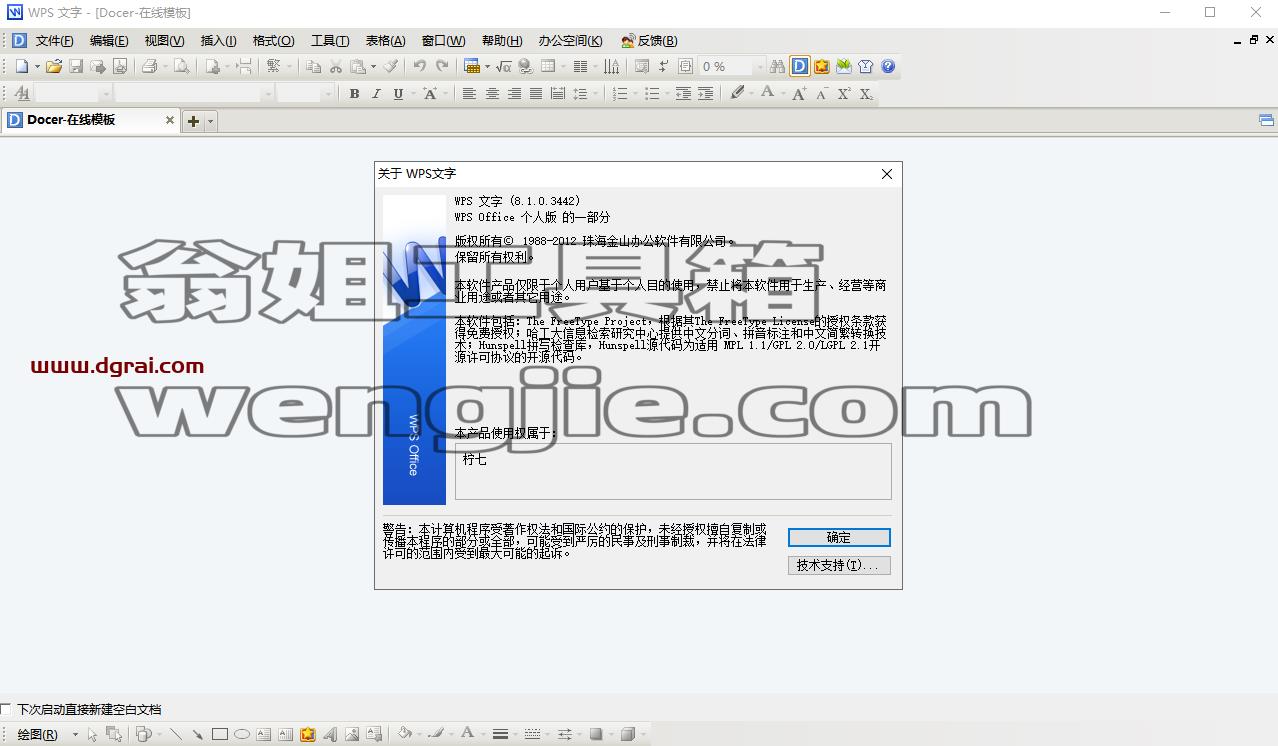Center align text

coord(492,93)
